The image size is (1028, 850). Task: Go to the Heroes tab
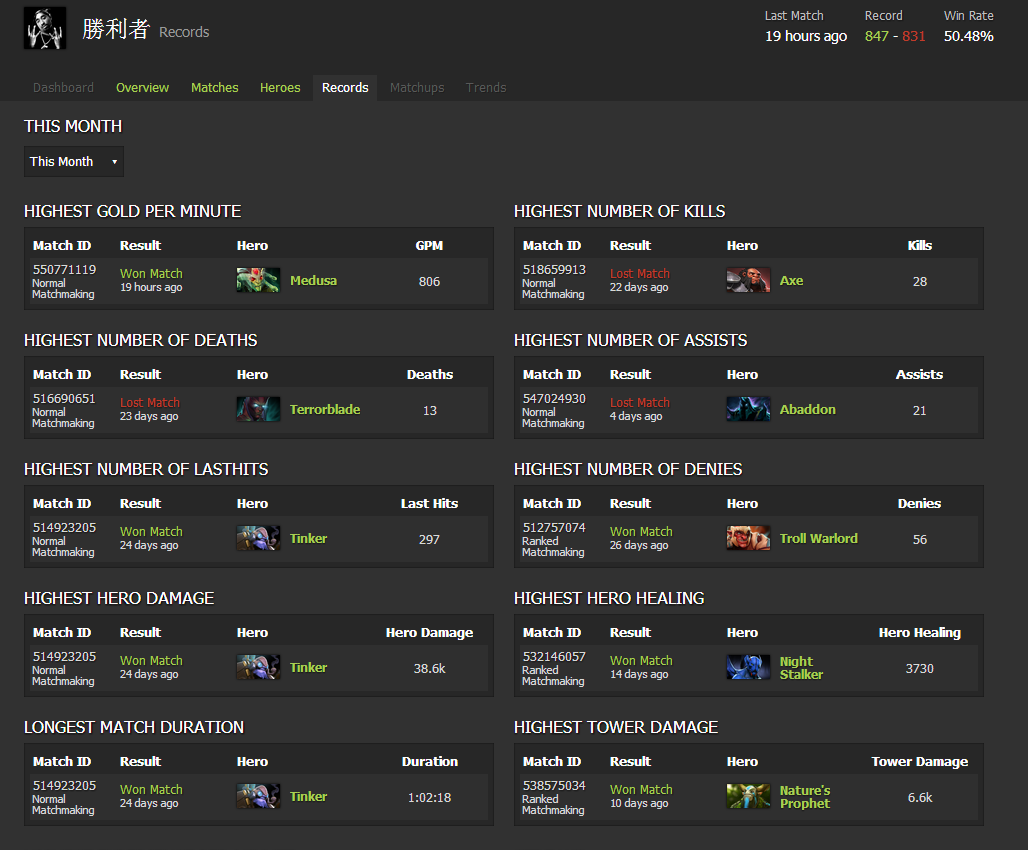pos(280,88)
